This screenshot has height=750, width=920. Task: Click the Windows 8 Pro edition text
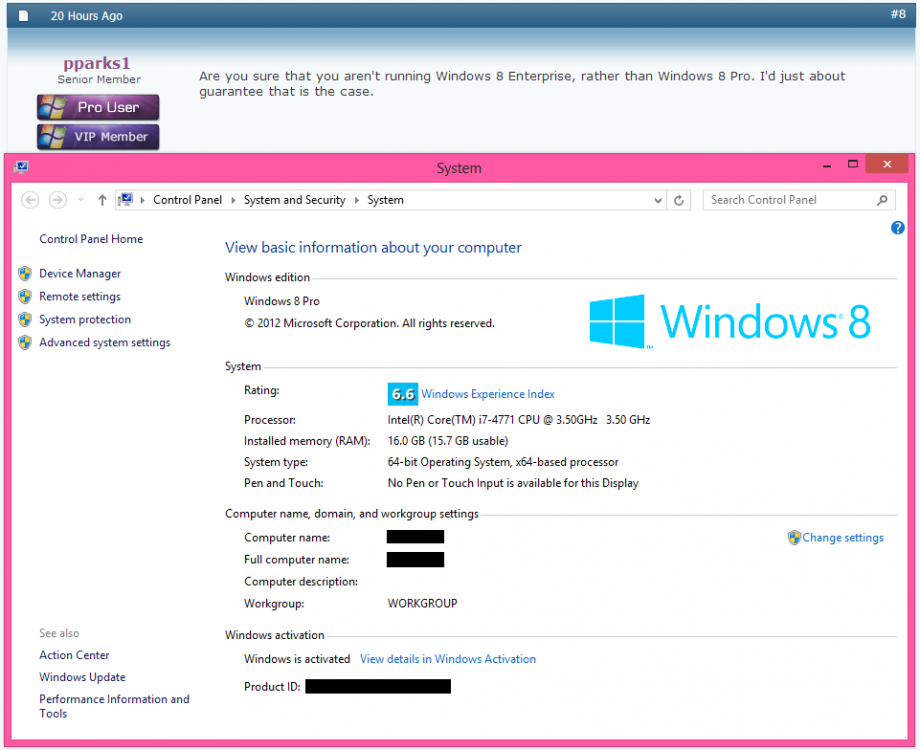[x=282, y=301]
